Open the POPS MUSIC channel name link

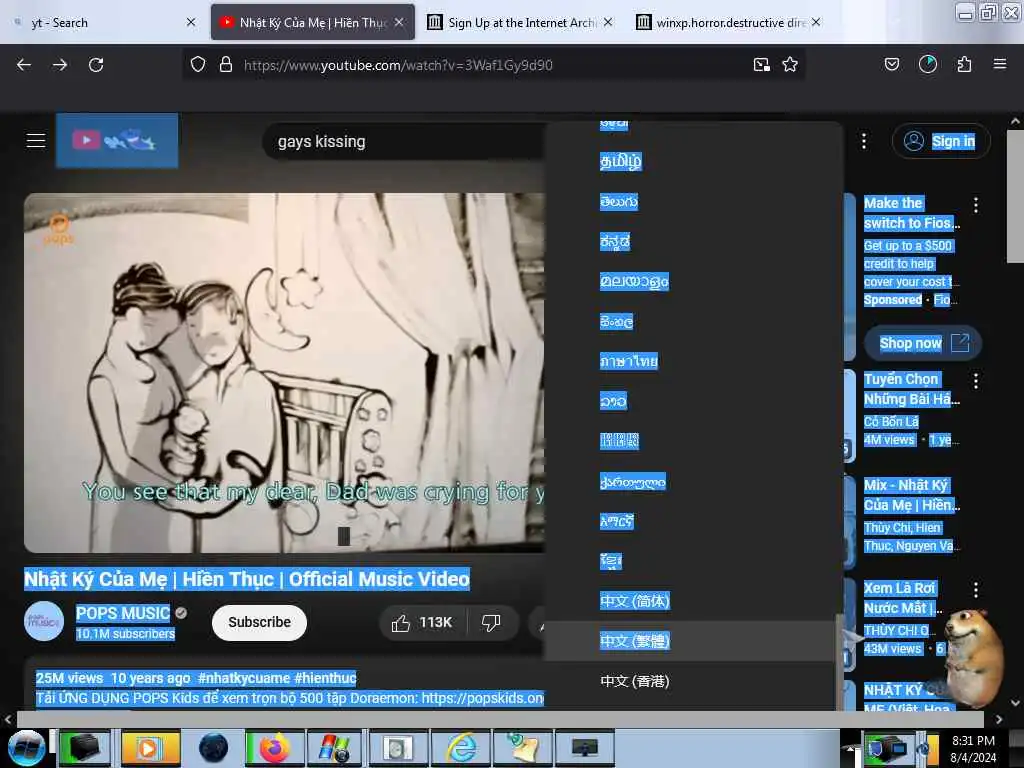click(x=123, y=613)
